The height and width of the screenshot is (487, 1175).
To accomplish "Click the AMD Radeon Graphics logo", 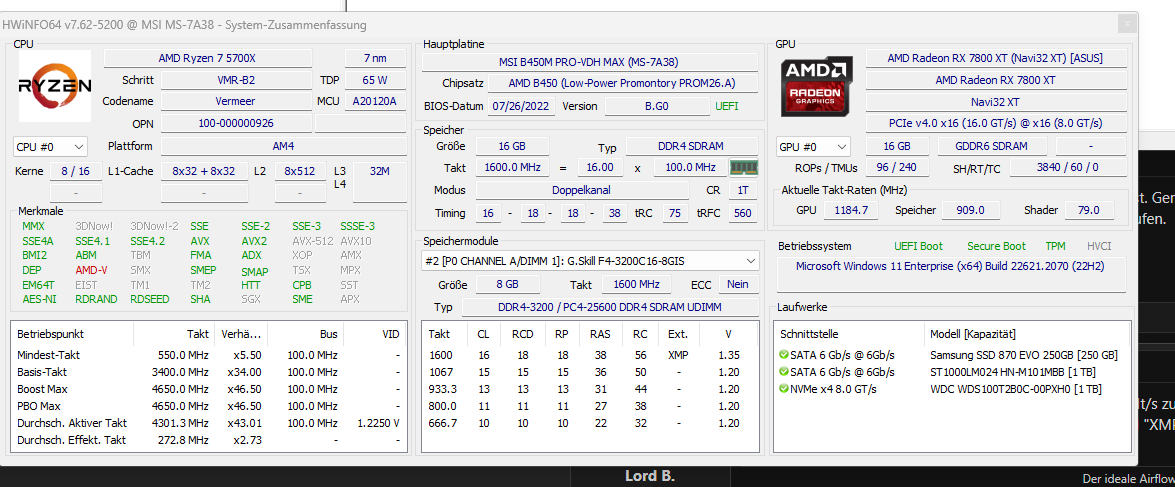I will coord(816,86).
